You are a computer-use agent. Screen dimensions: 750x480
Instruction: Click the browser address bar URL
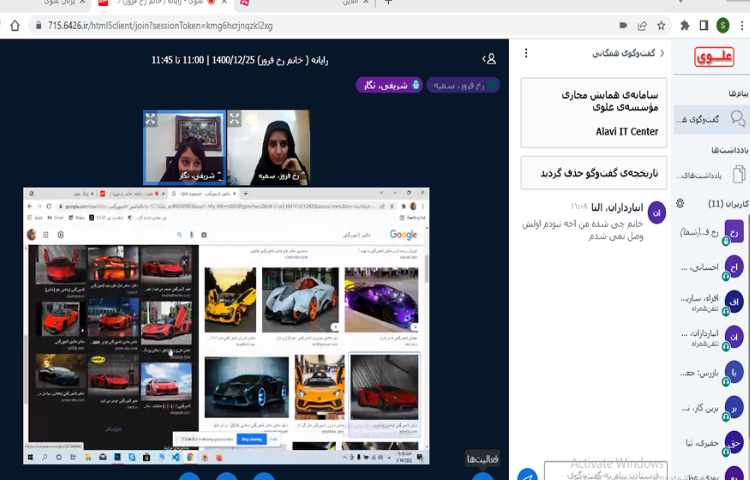pos(160,26)
